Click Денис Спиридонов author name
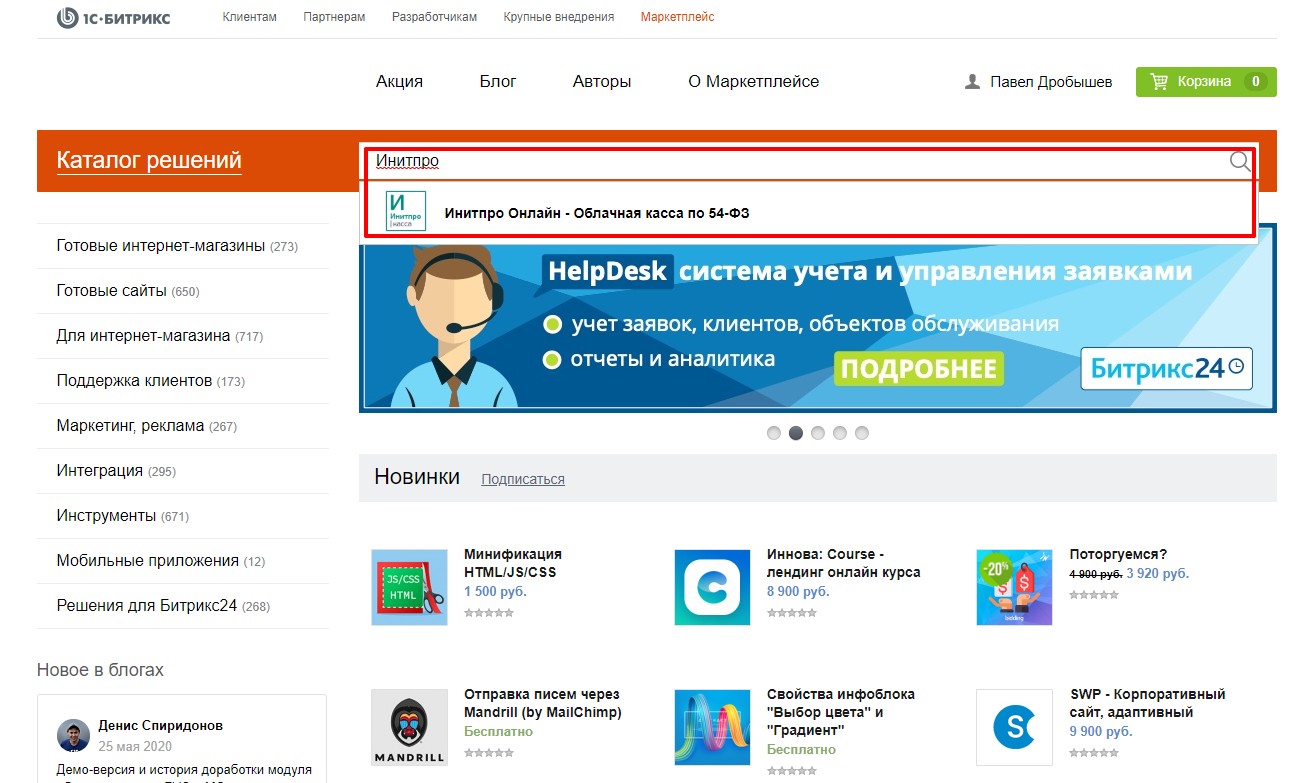This screenshot has height=783, width=1310. (160, 726)
